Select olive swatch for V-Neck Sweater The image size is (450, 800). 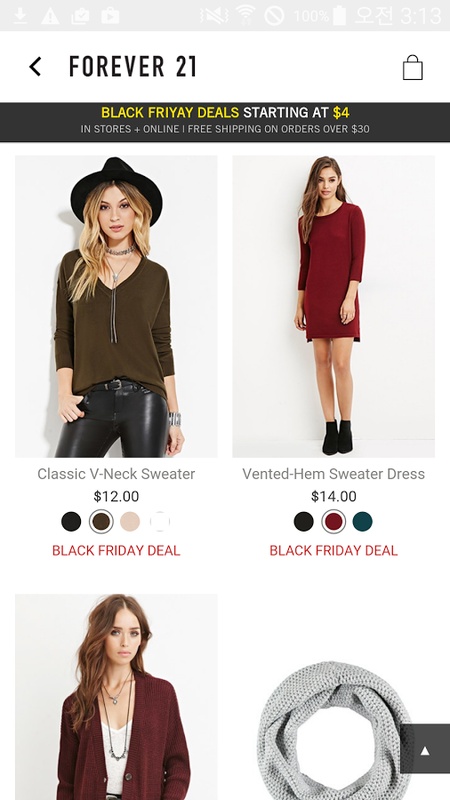[x=101, y=521]
